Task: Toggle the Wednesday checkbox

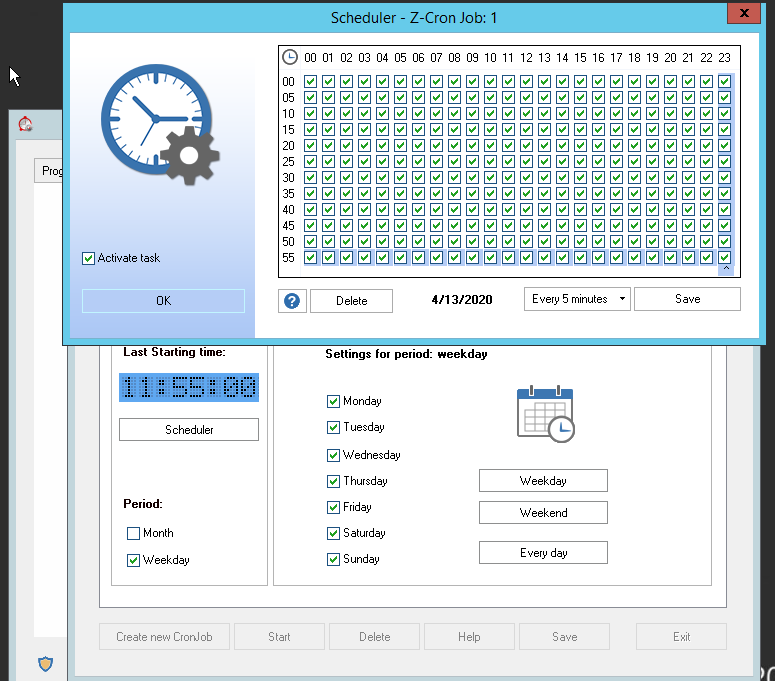Action: click(333, 455)
